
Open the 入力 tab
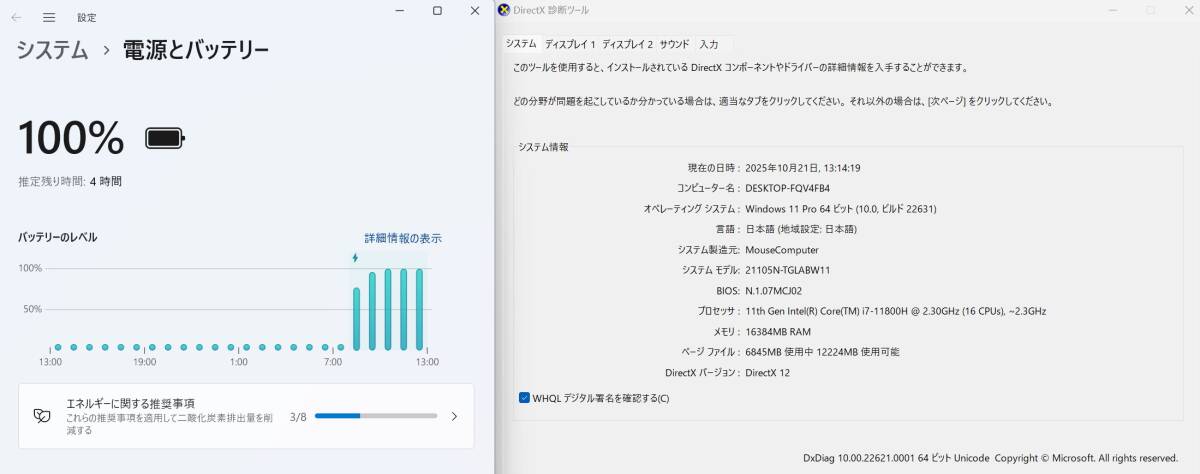click(x=709, y=44)
